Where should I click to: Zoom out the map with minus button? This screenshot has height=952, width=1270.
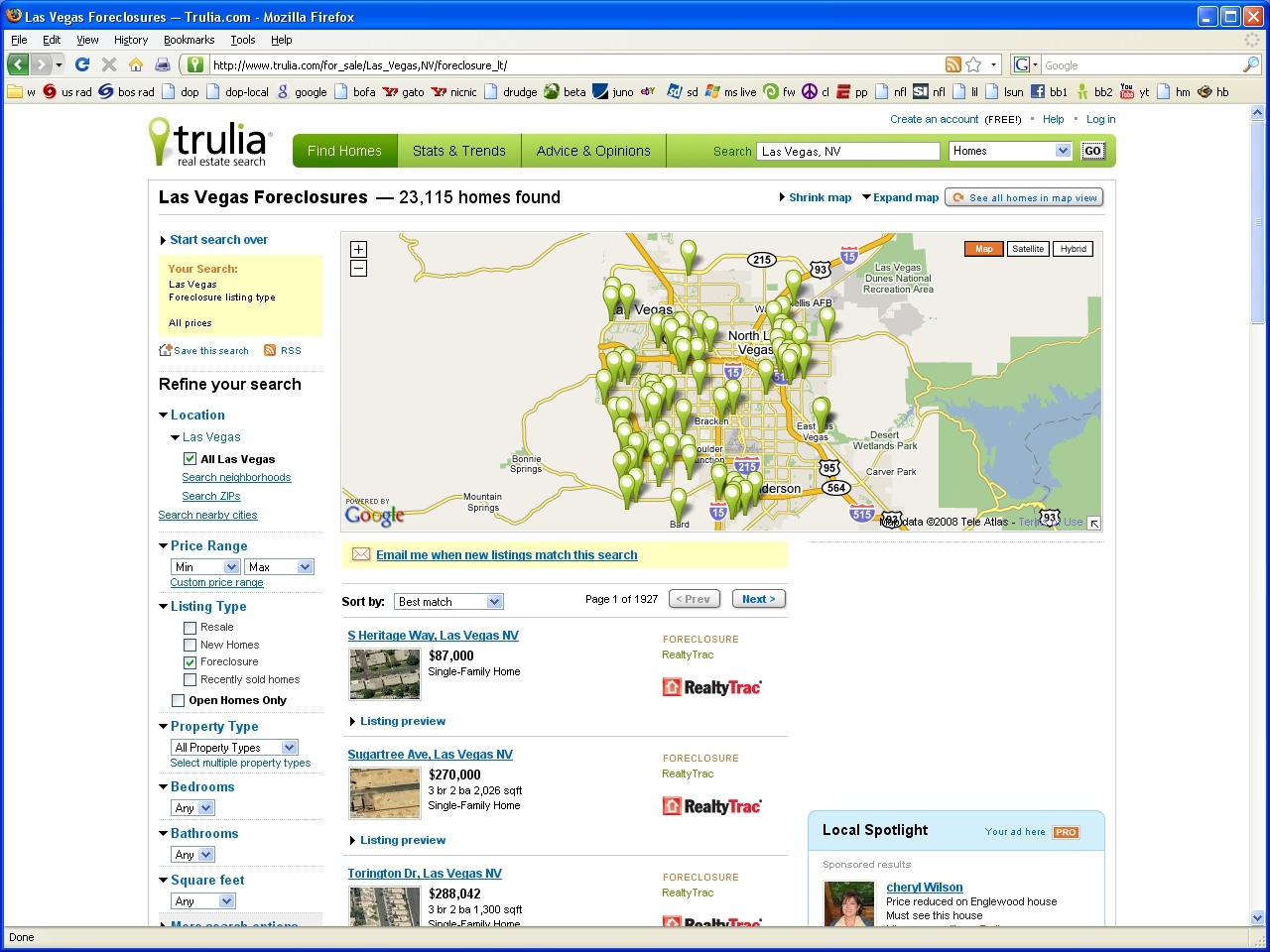point(358,268)
